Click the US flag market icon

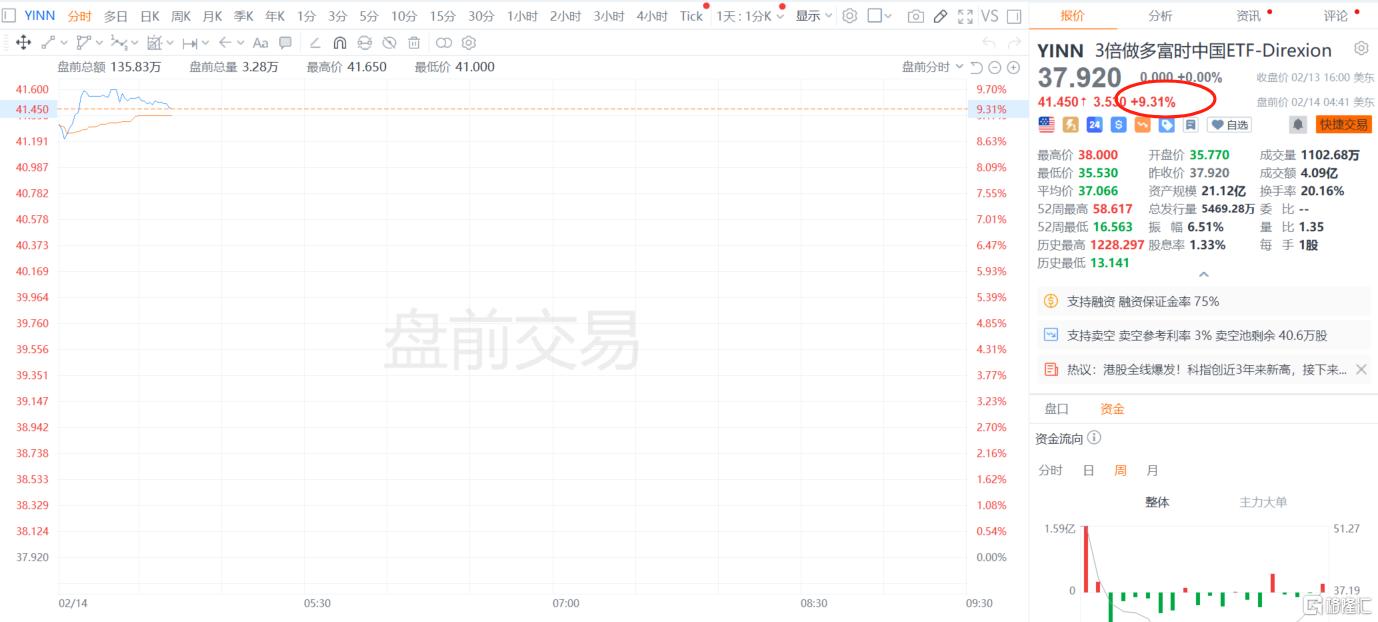pos(1046,125)
